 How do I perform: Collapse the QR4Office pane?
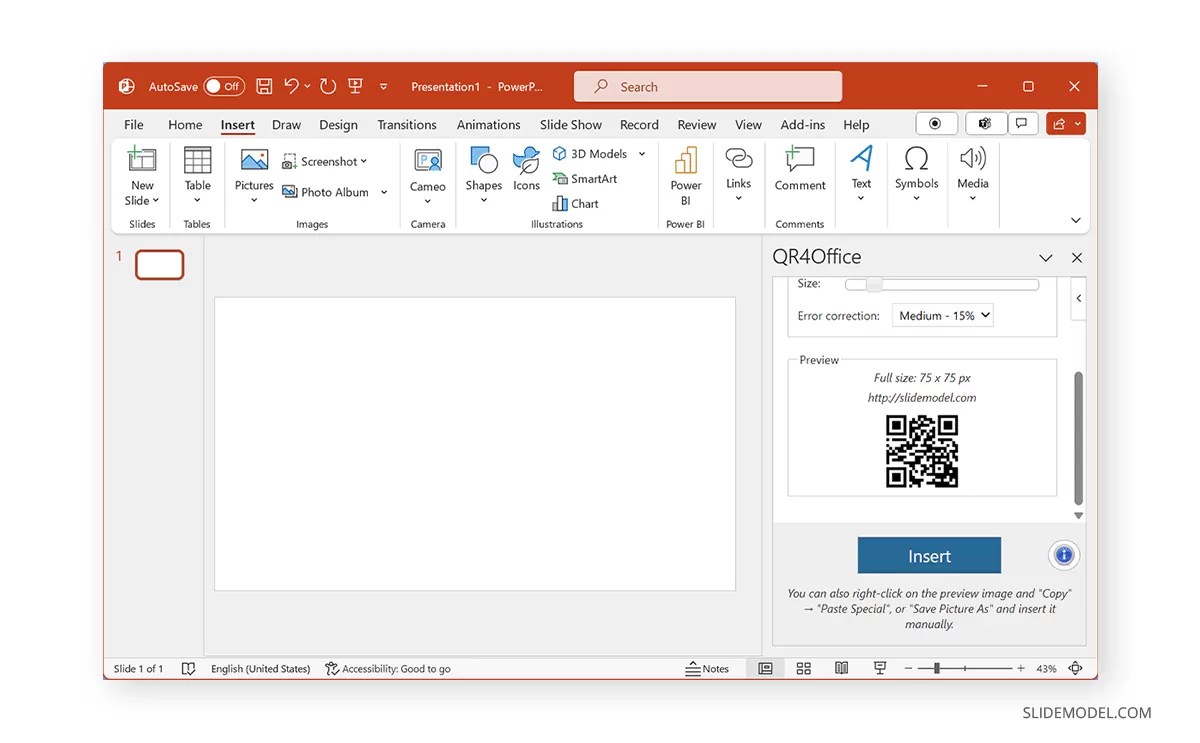1046,257
